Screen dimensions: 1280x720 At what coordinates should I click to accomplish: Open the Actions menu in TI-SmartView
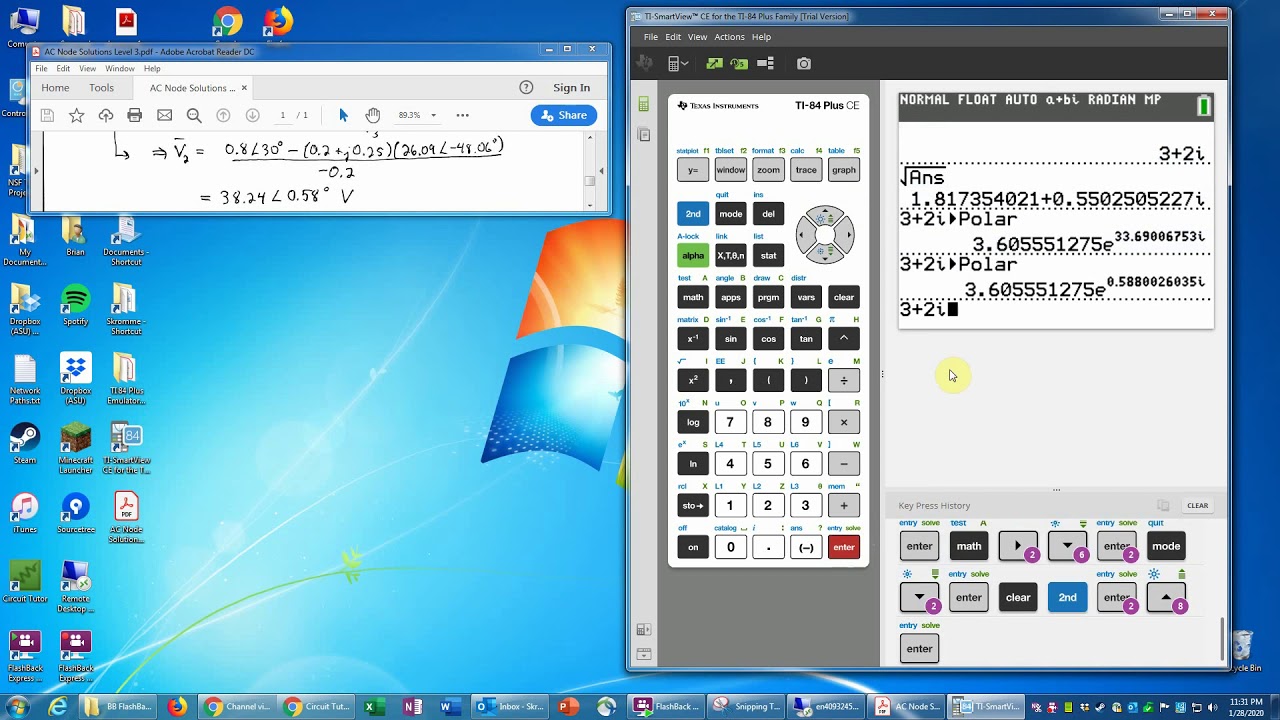(x=729, y=37)
